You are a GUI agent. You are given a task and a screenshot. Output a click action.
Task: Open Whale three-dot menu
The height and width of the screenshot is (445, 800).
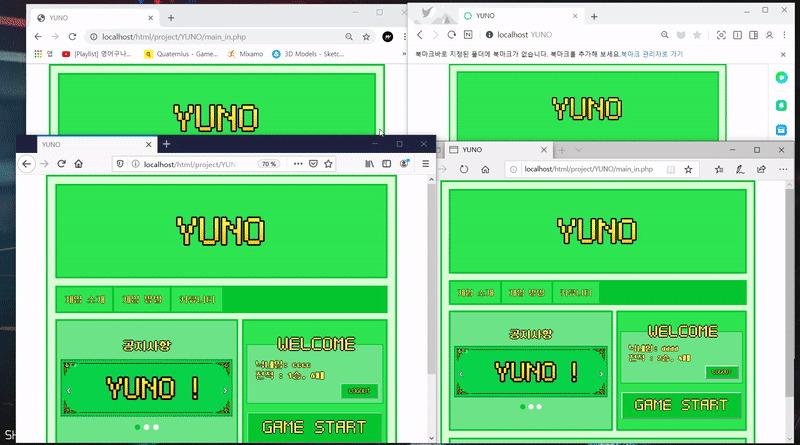tap(785, 35)
